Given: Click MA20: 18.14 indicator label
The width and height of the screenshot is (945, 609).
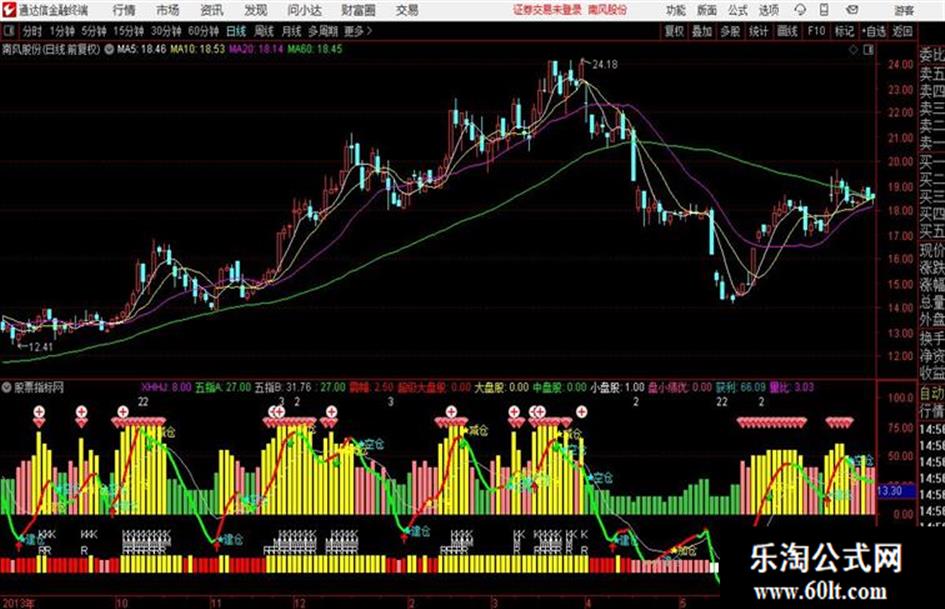Looking at the screenshot, I should click(x=256, y=49).
